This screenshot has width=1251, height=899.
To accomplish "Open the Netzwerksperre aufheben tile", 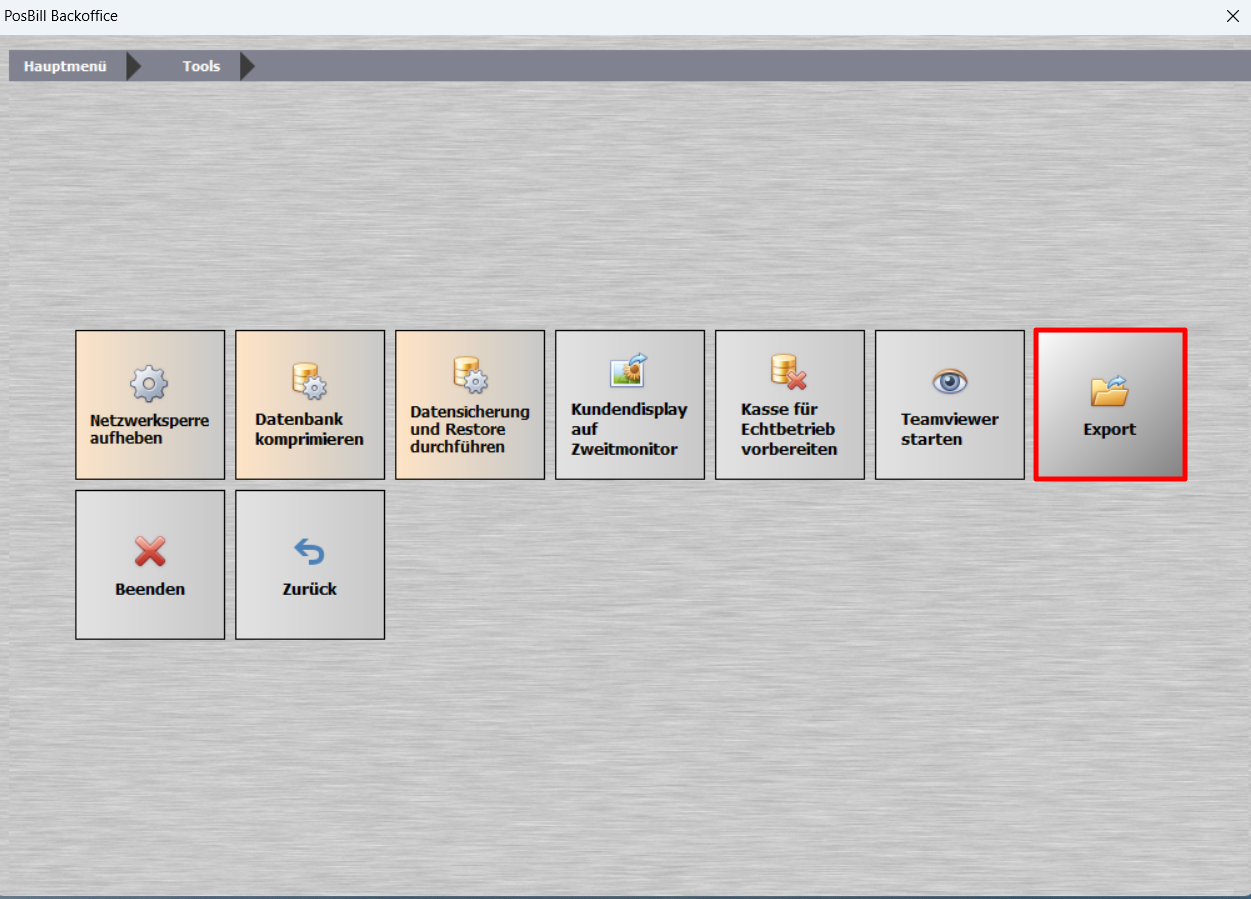I will click(x=150, y=405).
